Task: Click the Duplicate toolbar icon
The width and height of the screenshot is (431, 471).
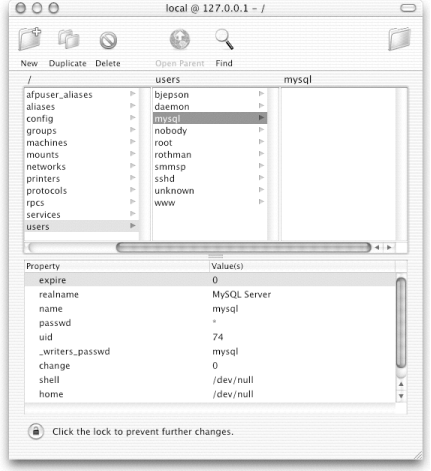Action: click(69, 39)
